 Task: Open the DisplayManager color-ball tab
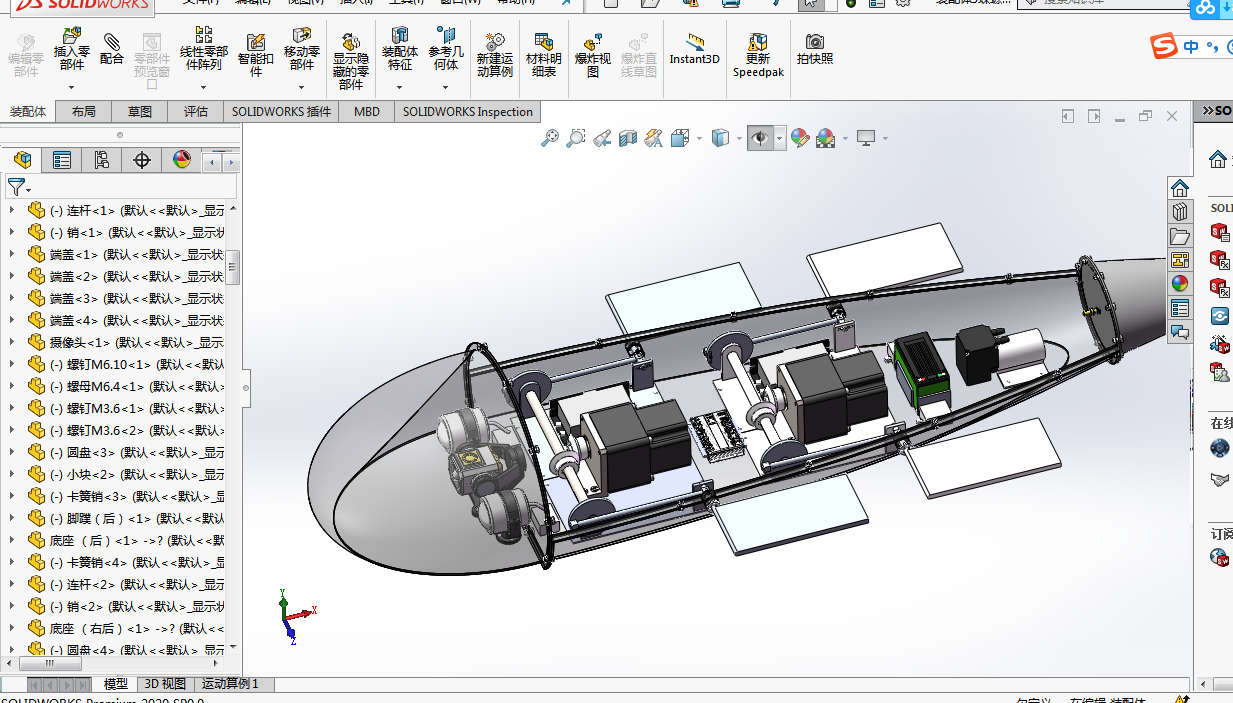pyautogui.click(x=181, y=160)
